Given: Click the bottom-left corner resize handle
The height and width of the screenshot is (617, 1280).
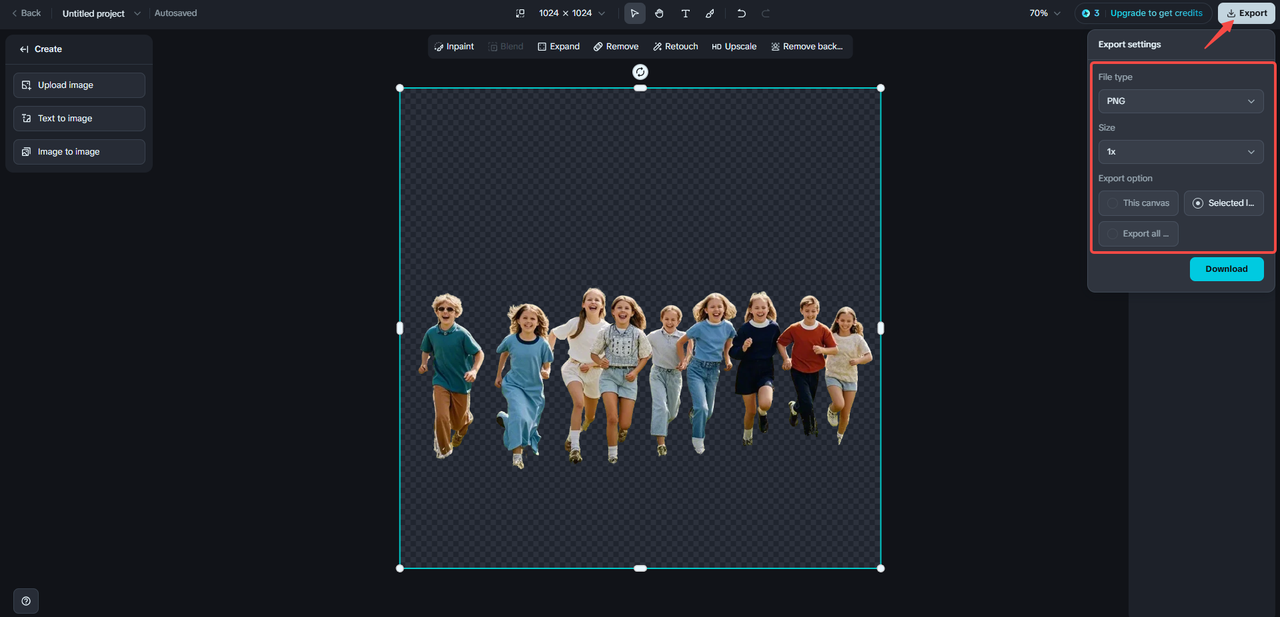Looking at the screenshot, I should (400, 568).
